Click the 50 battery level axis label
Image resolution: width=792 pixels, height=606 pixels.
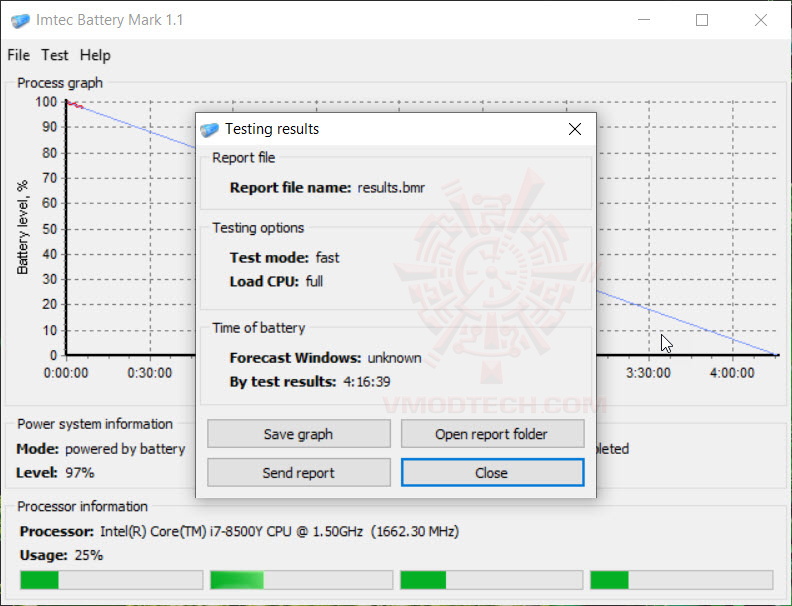(50, 229)
